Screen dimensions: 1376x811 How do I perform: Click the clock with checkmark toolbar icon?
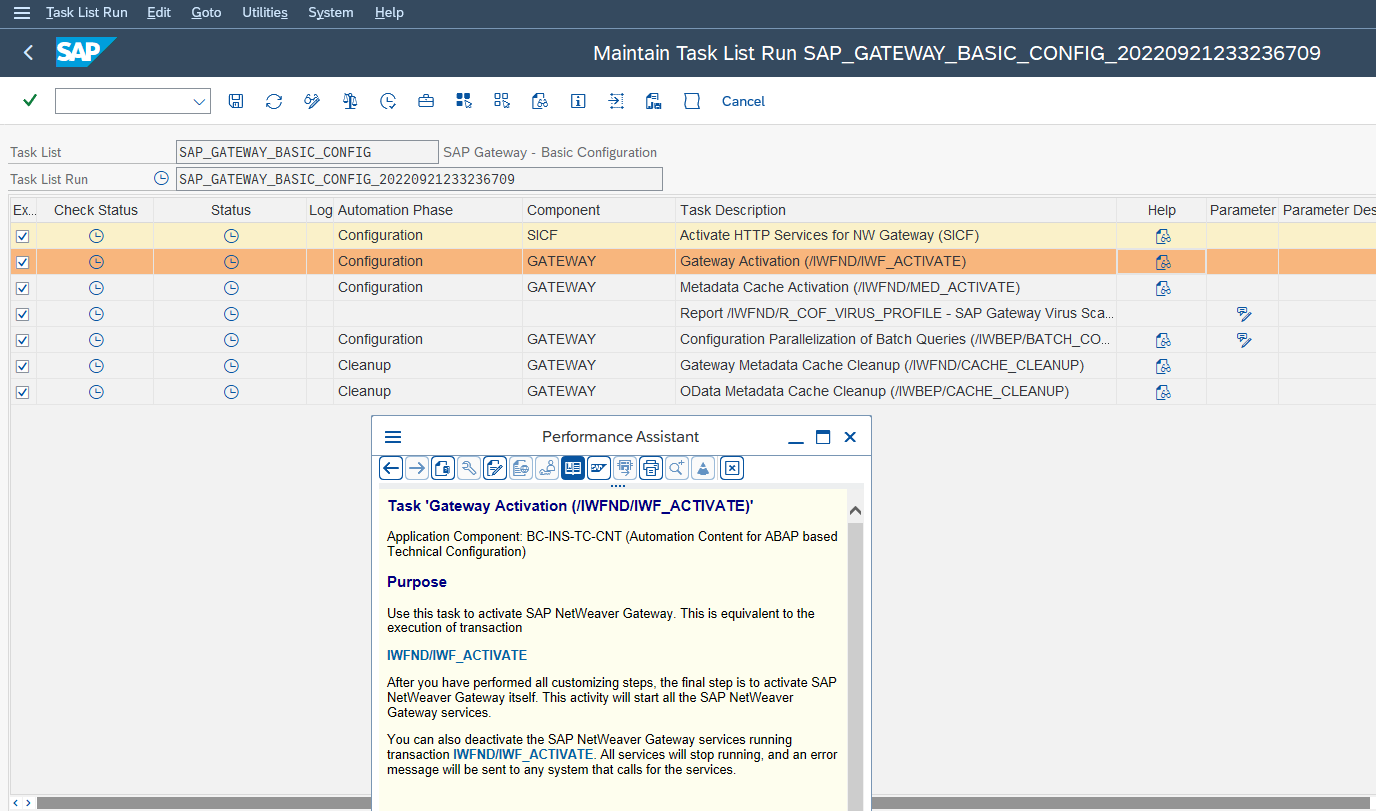click(388, 101)
